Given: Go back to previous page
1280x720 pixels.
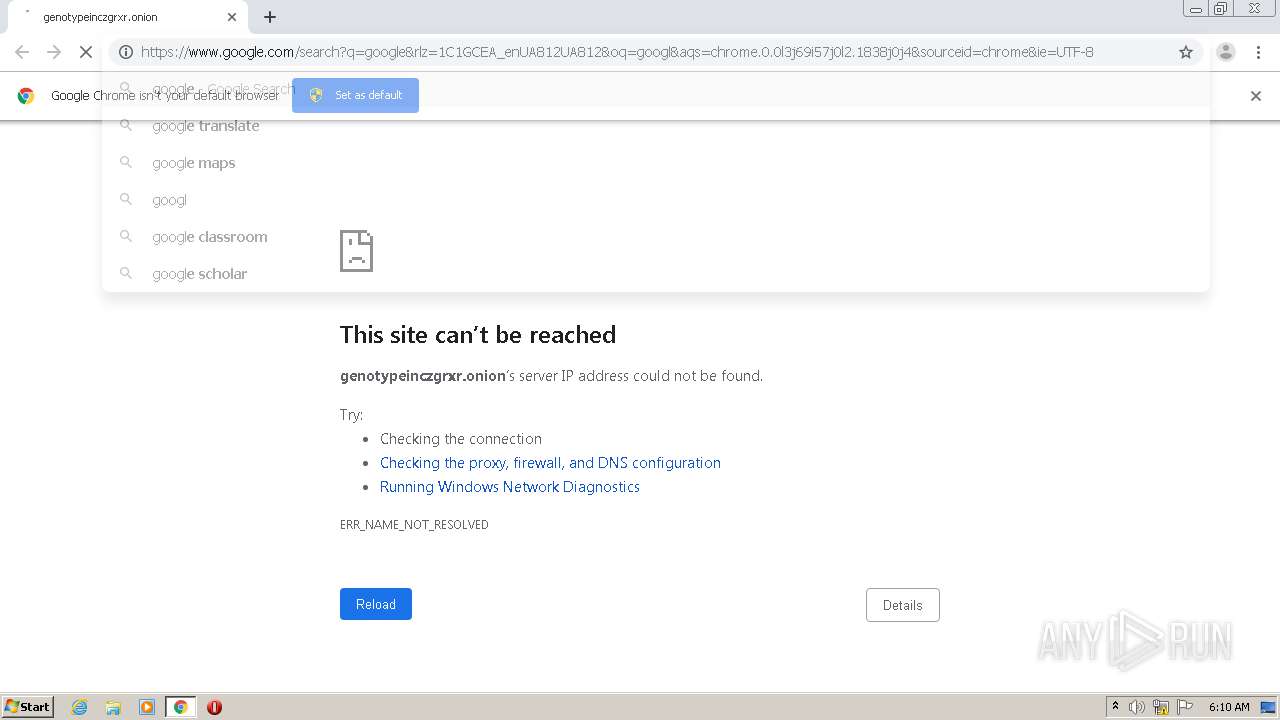Looking at the screenshot, I should click(22, 52).
